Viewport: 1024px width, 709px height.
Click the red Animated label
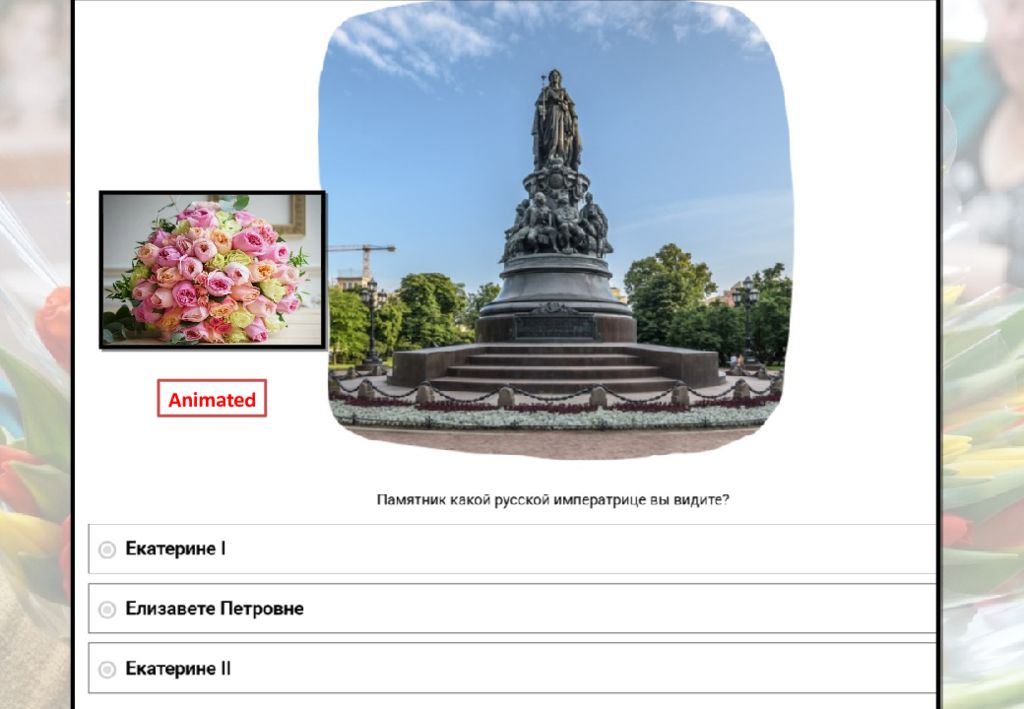pos(212,398)
